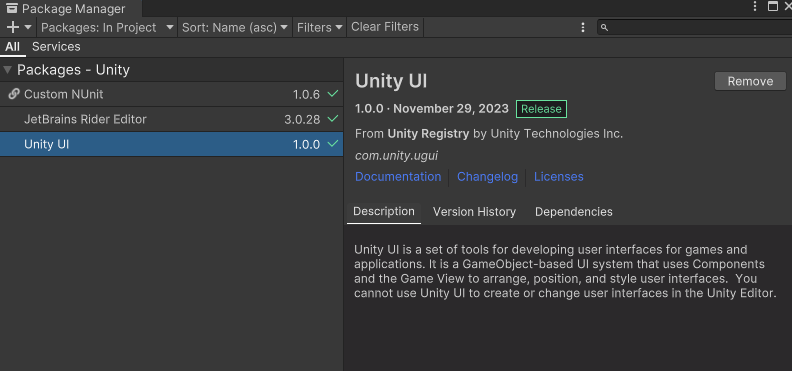Select the Custom NUnit package
Screen dimensions: 792x371
point(171,94)
